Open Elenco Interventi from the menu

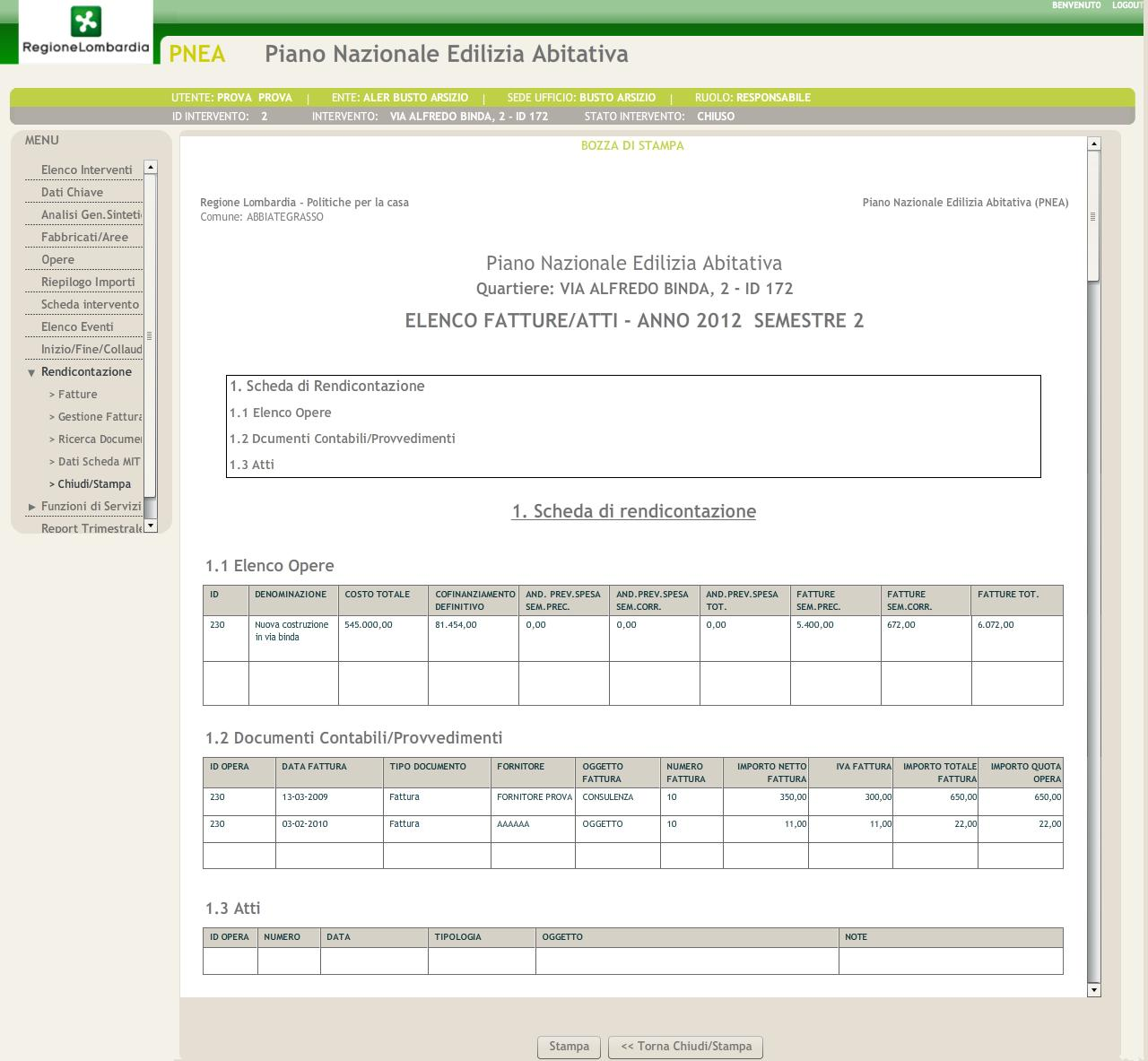tap(86, 170)
